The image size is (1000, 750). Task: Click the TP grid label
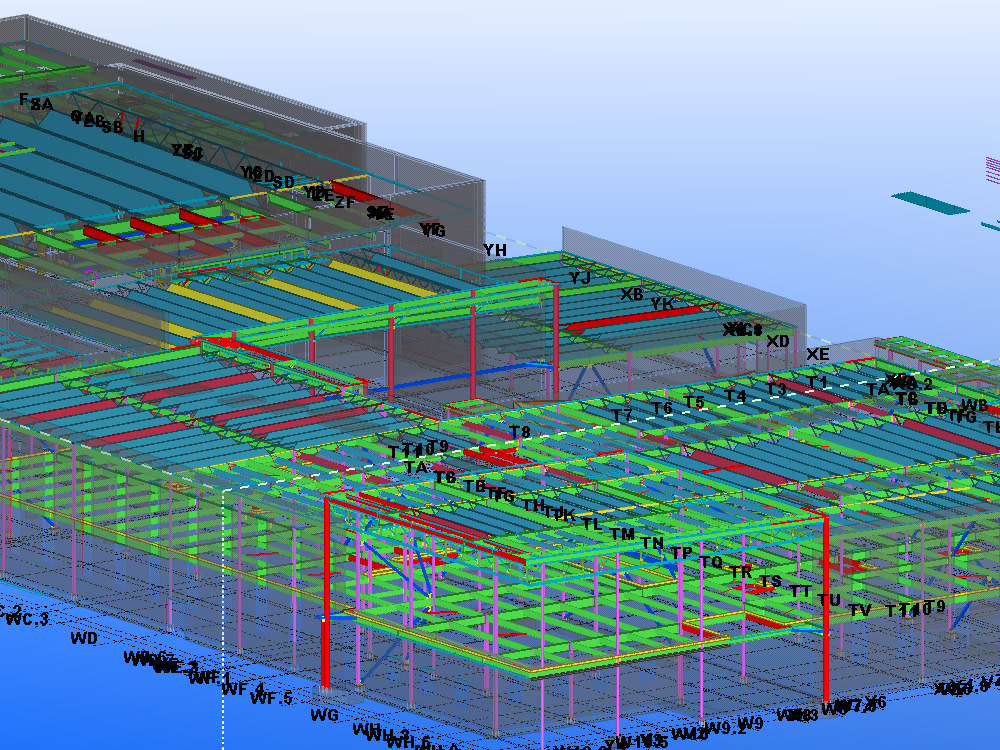coord(681,552)
